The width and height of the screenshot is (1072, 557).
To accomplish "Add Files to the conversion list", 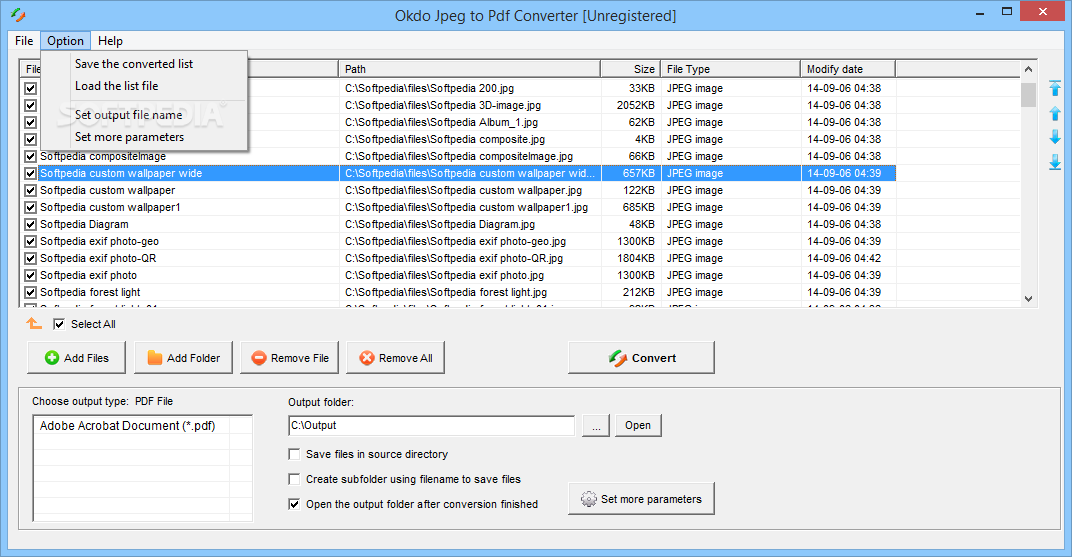I will pos(77,357).
